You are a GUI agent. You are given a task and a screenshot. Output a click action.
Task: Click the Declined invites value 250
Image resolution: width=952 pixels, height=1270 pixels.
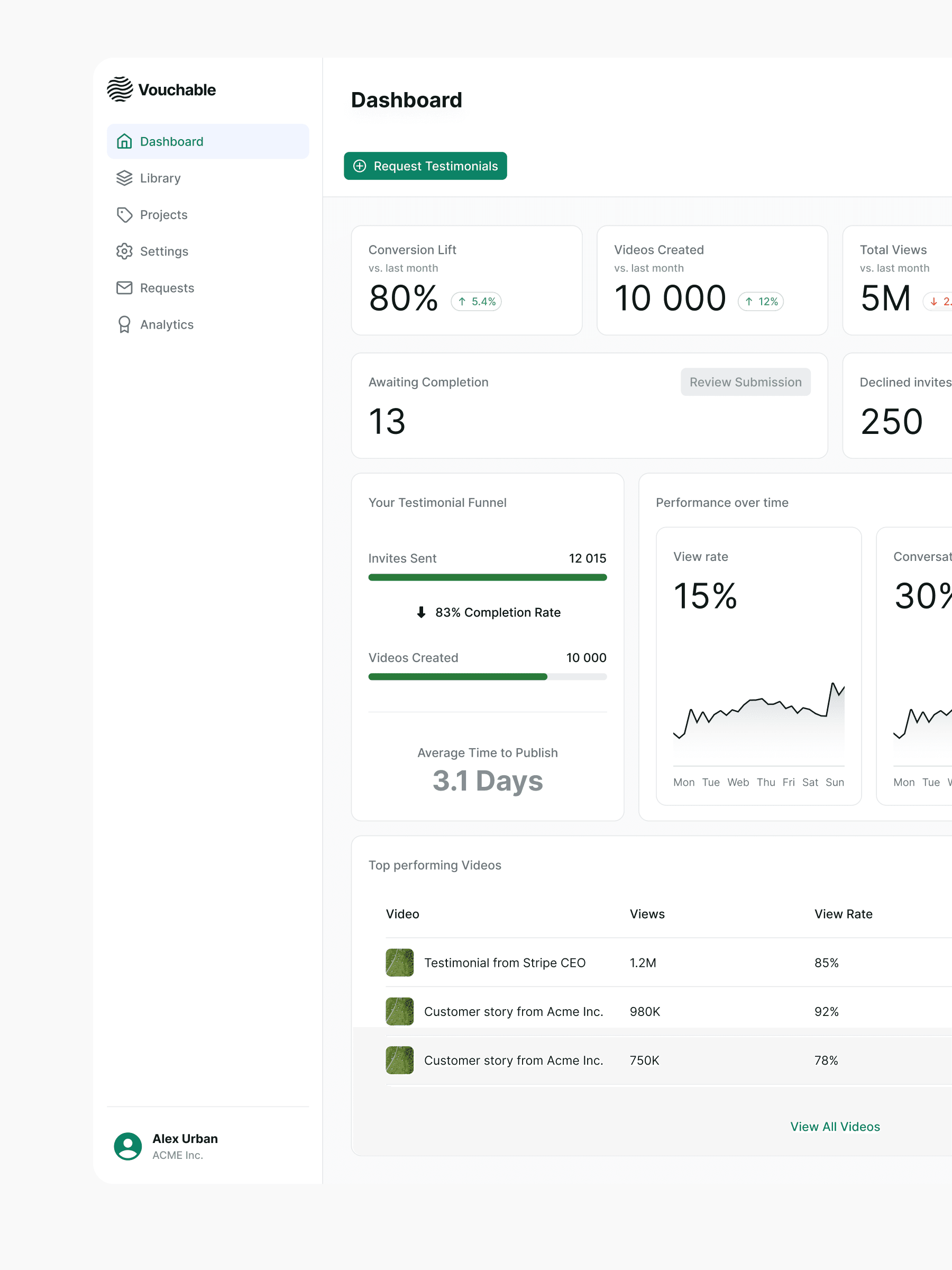(891, 422)
